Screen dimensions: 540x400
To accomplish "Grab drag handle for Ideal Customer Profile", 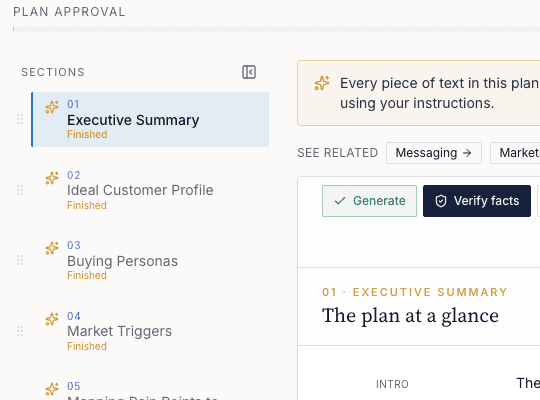I will (20, 190).
